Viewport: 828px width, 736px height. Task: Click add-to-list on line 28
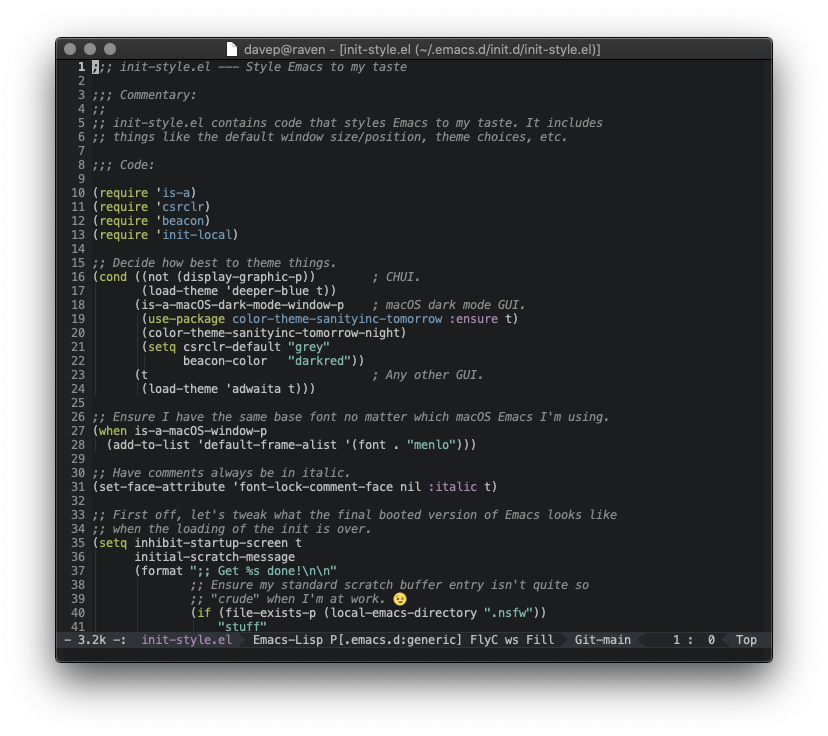coord(152,445)
